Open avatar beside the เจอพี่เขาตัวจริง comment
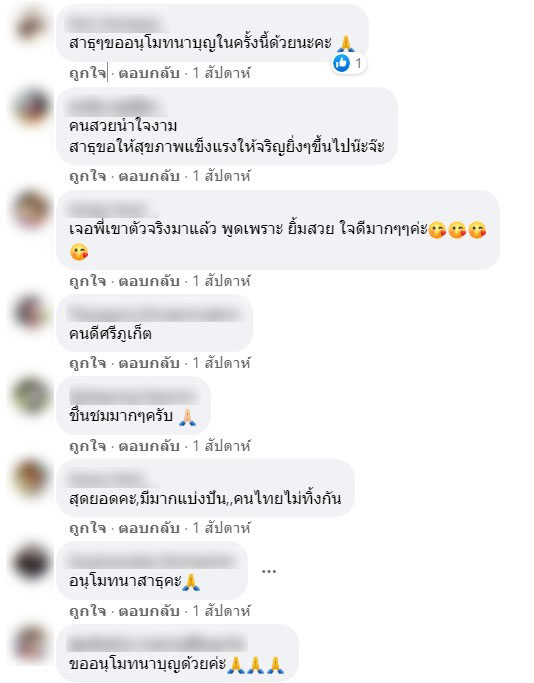 tap(30, 209)
